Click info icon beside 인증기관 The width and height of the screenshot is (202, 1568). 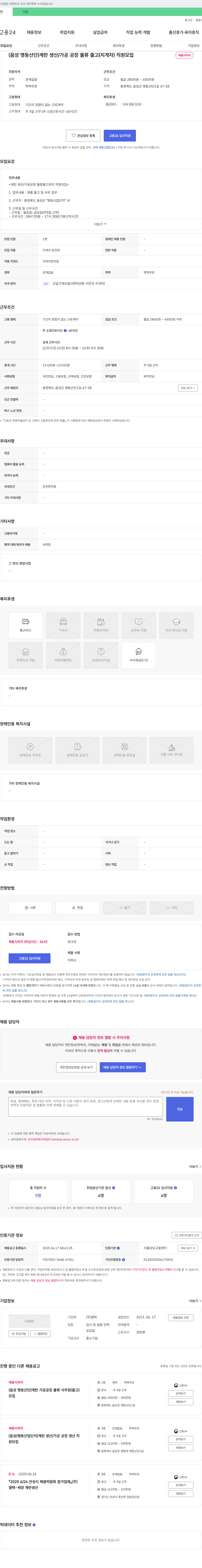(118, 1248)
